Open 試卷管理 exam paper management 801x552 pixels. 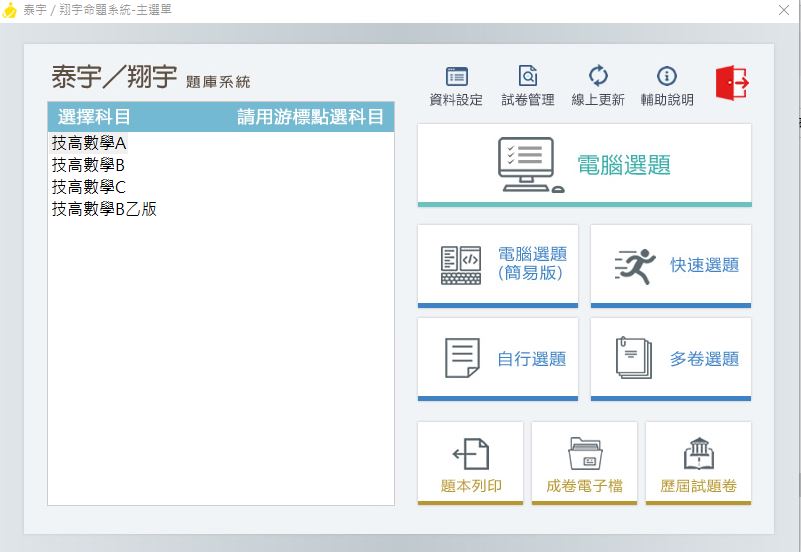point(527,86)
